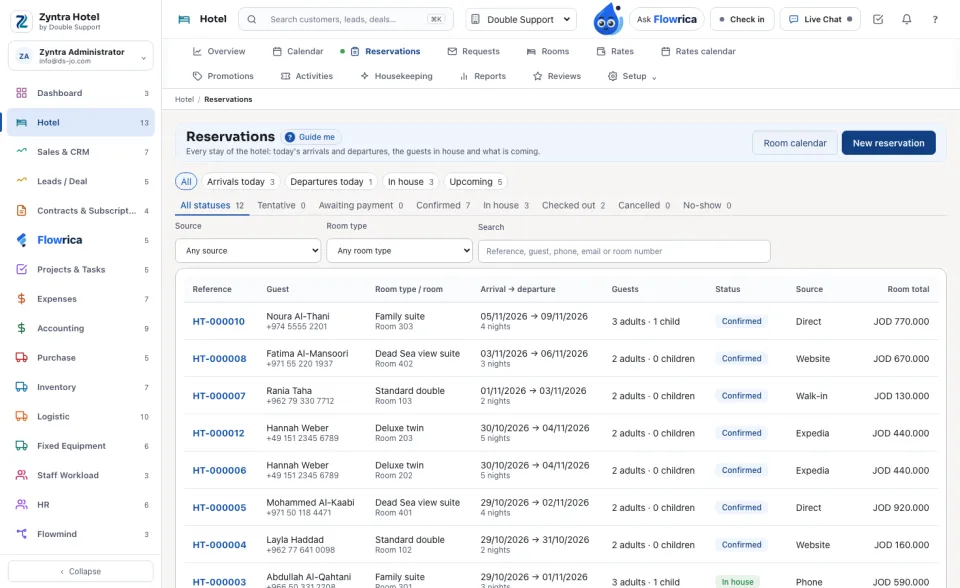Expand the Setup menu
Image resolution: width=960 pixels, height=588 pixels.
point(632,76)
